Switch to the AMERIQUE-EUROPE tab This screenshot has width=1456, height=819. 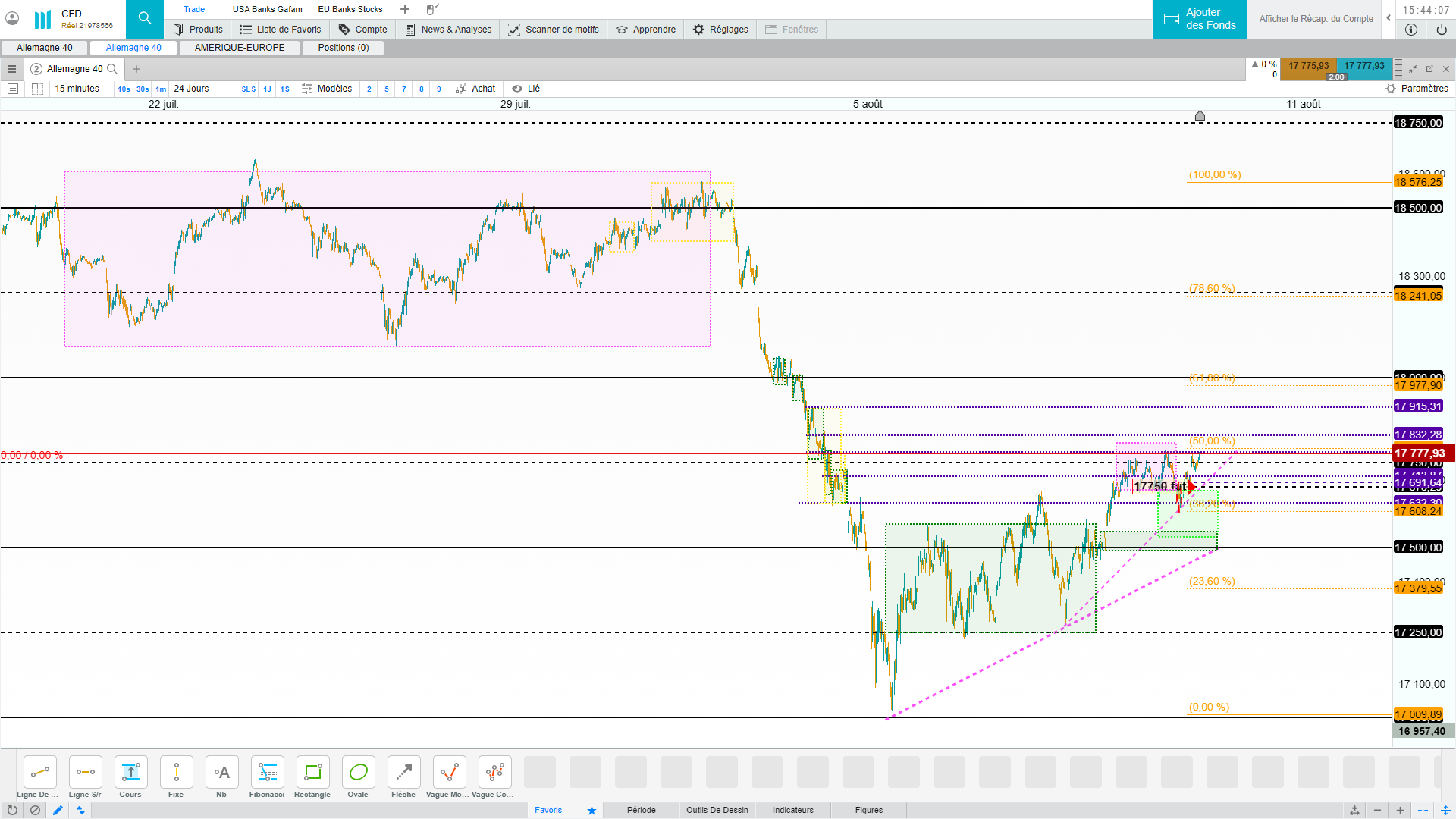[240, 48]
